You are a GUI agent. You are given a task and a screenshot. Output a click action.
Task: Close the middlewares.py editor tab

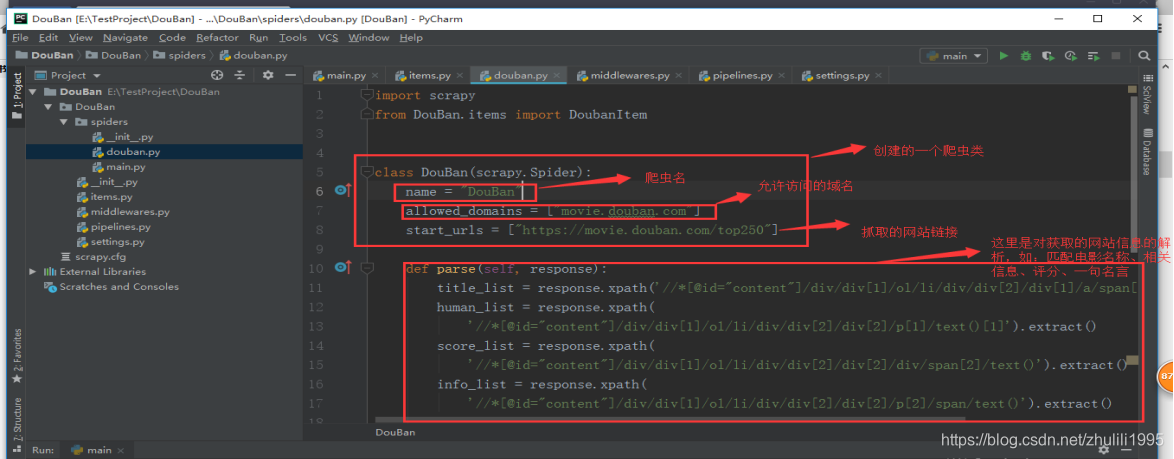(x=678, y=76)
